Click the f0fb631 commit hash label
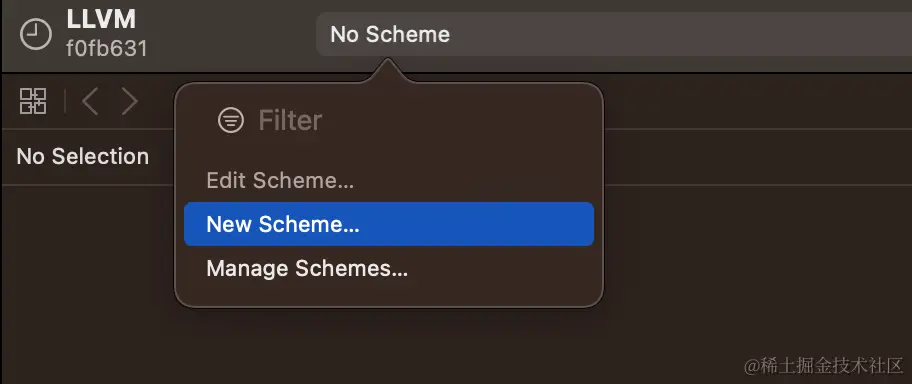This screenshot has height=384, width=912. point(106,48)
